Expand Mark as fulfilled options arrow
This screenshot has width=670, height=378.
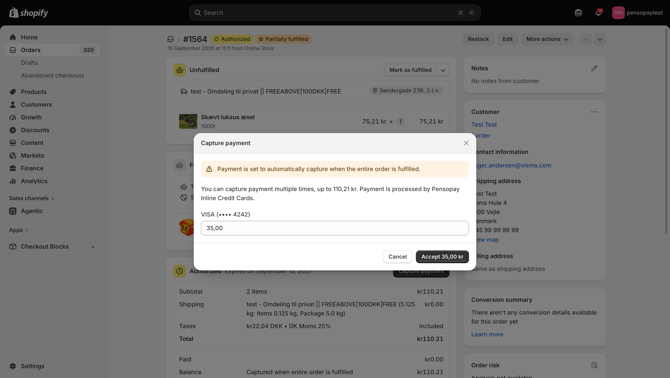pos(443,70)
